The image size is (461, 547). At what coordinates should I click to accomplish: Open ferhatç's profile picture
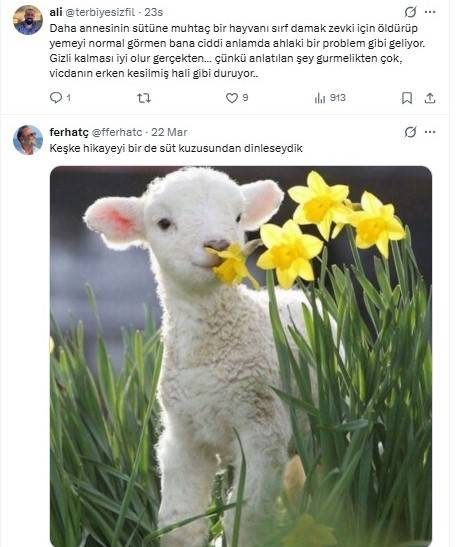(x=28, y=140)
